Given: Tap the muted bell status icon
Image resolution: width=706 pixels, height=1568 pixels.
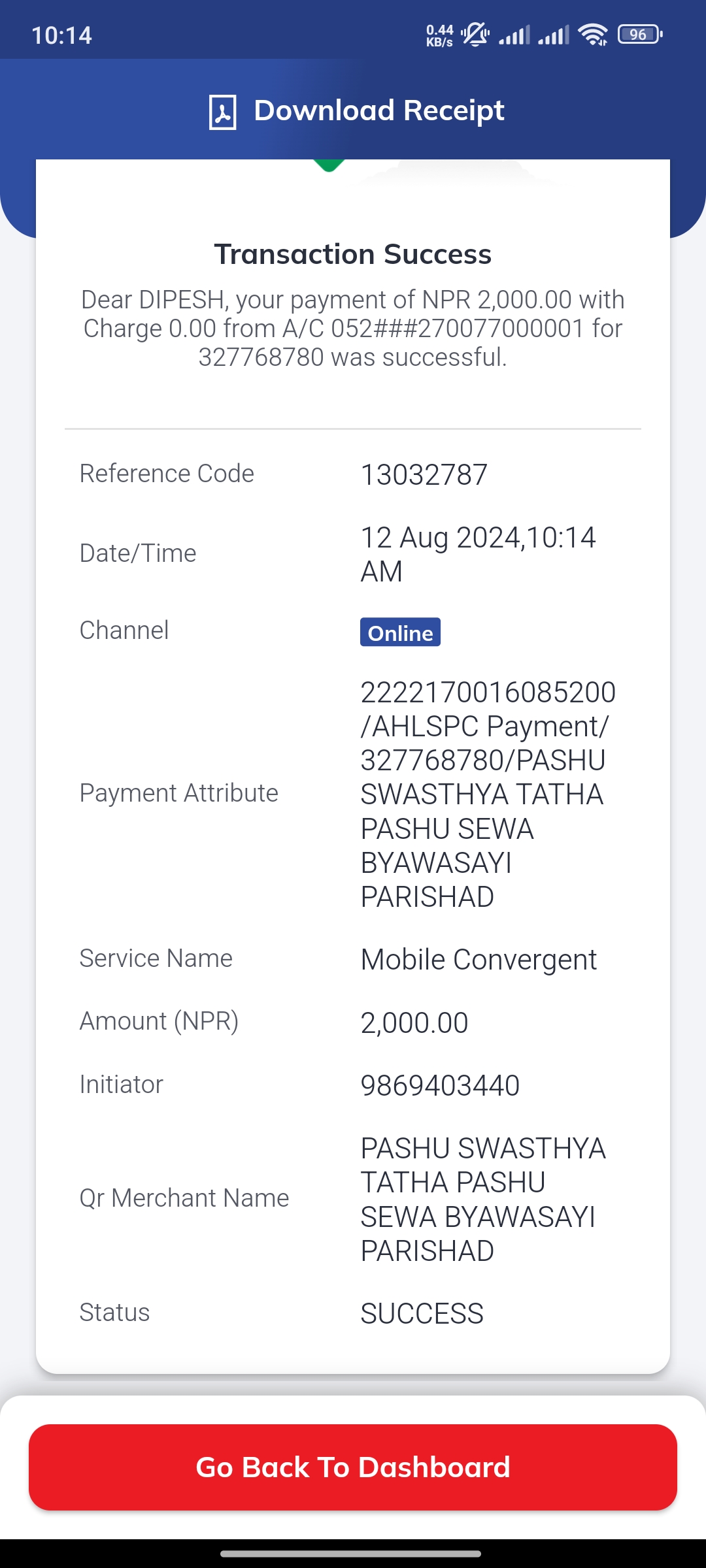Looking at the screenshot, I should click(475, 34).
